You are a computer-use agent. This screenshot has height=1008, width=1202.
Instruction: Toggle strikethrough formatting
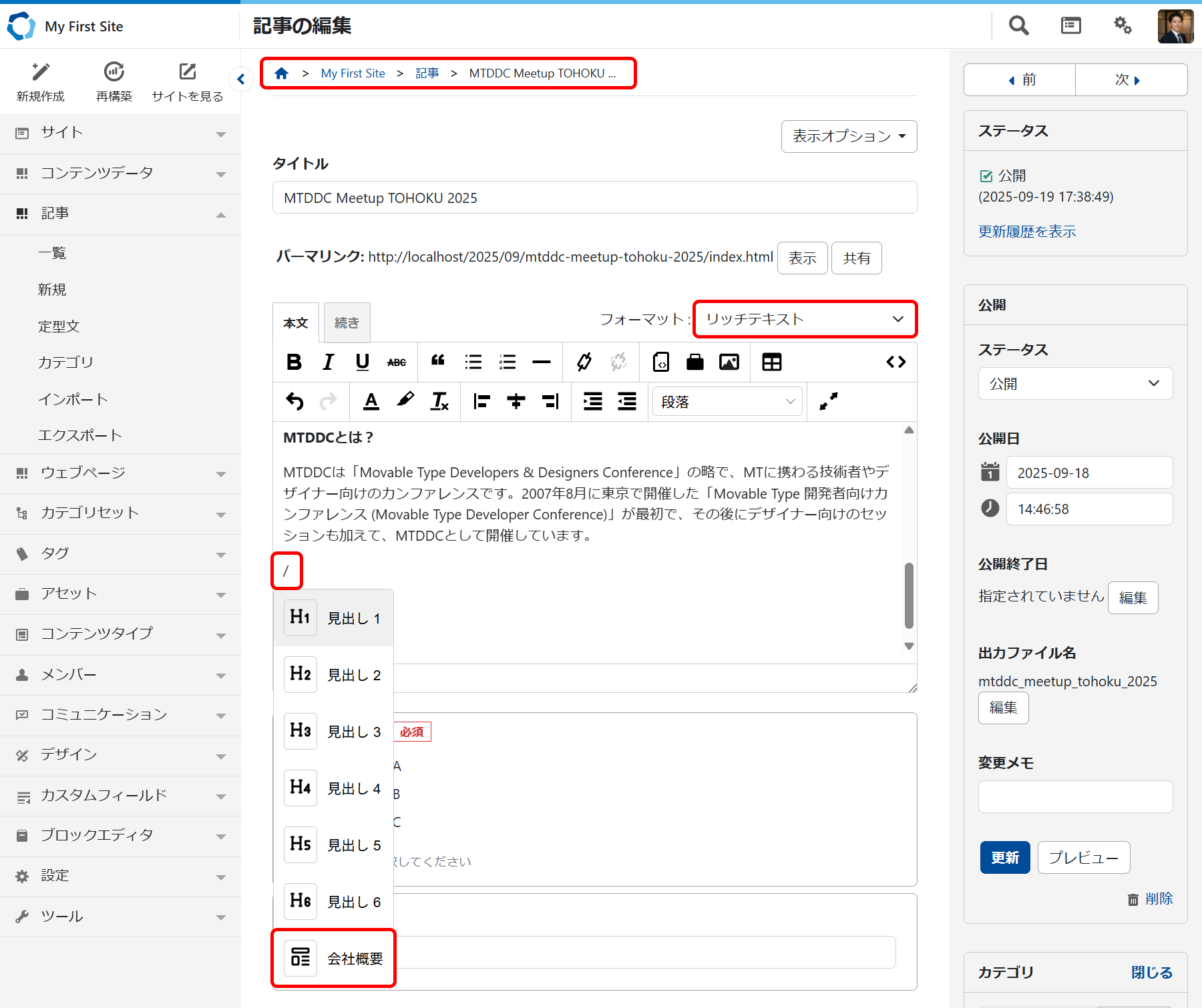(396, 362)
